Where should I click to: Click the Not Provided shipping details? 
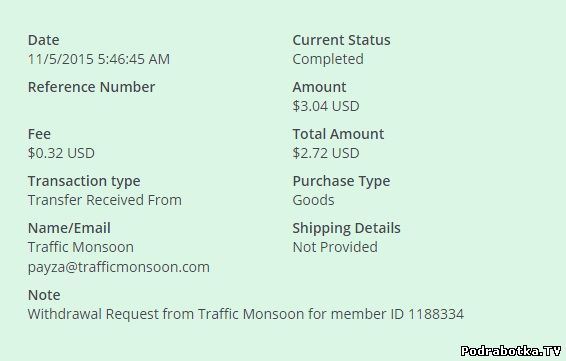click(335, 247)
